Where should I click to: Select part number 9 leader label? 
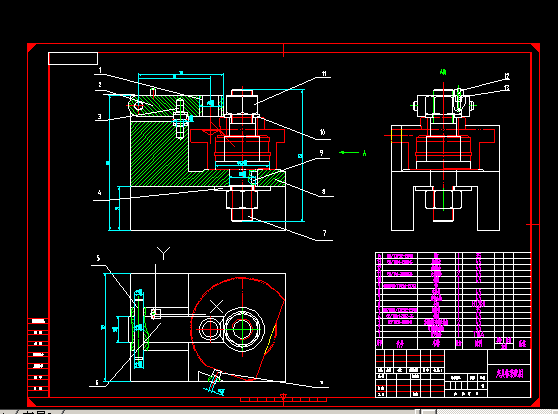pos(321,153)
